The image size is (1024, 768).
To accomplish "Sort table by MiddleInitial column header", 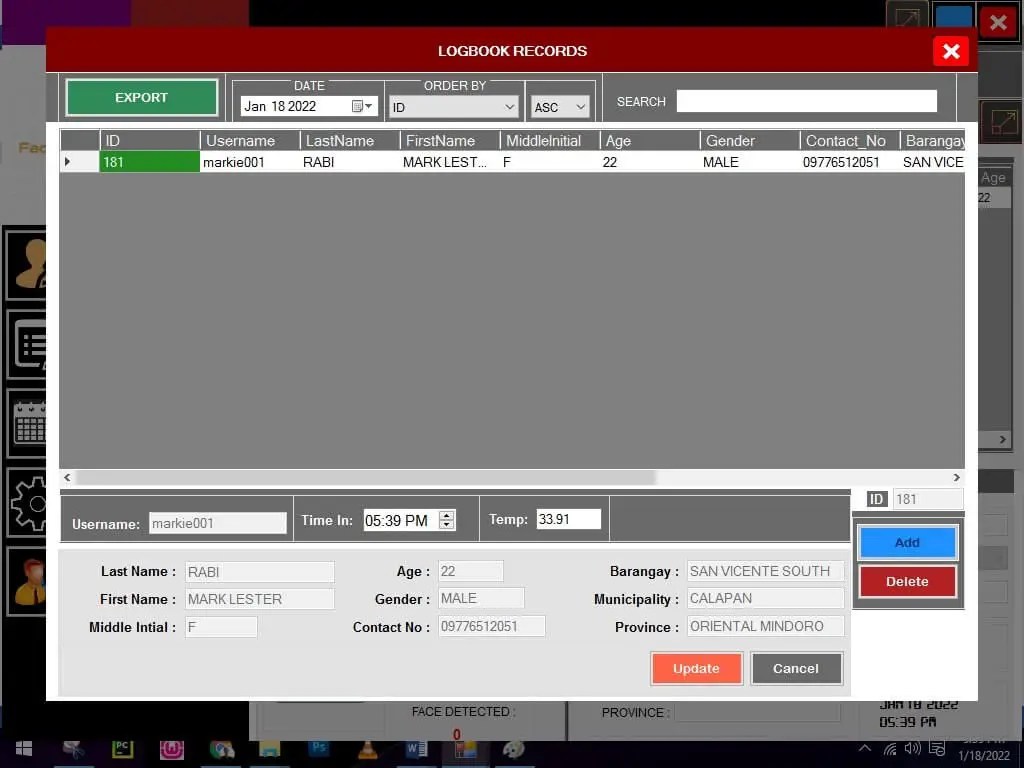I will tap(550, 140).
